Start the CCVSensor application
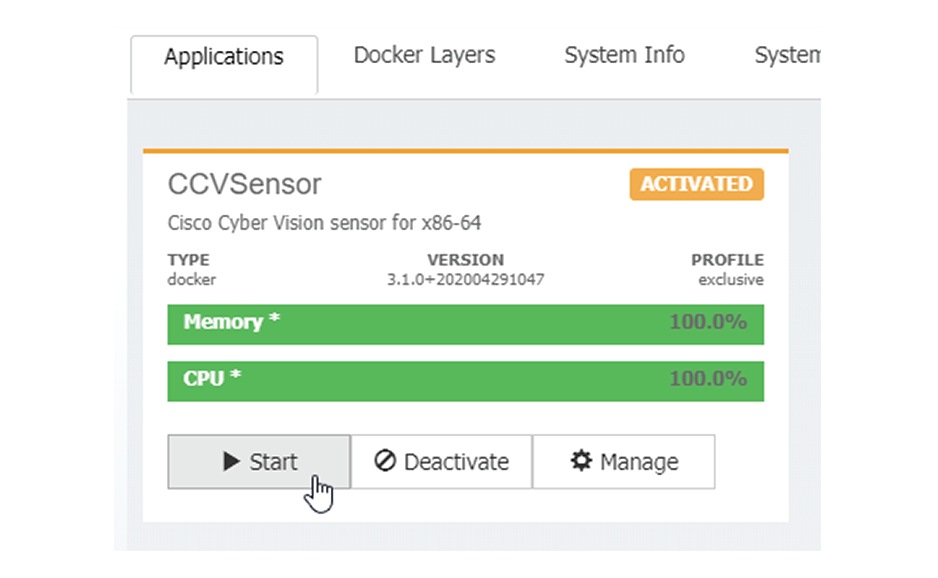Image resolution: width=938 pixels, height=578 pixels. point(258,461)
